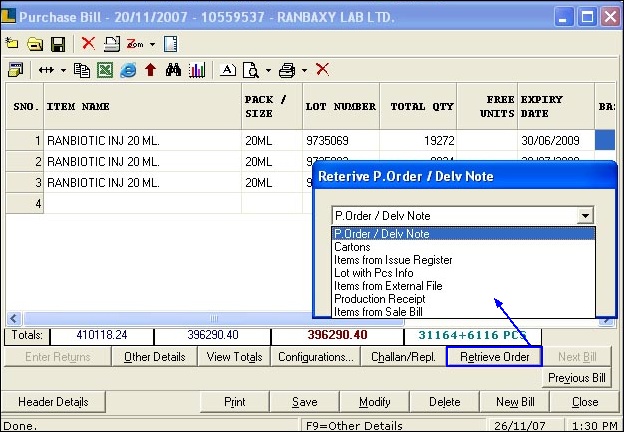Click the New folder icon in top toolbar
The height and width of the screenshot is (432, 624).
[x=12, y=43]
